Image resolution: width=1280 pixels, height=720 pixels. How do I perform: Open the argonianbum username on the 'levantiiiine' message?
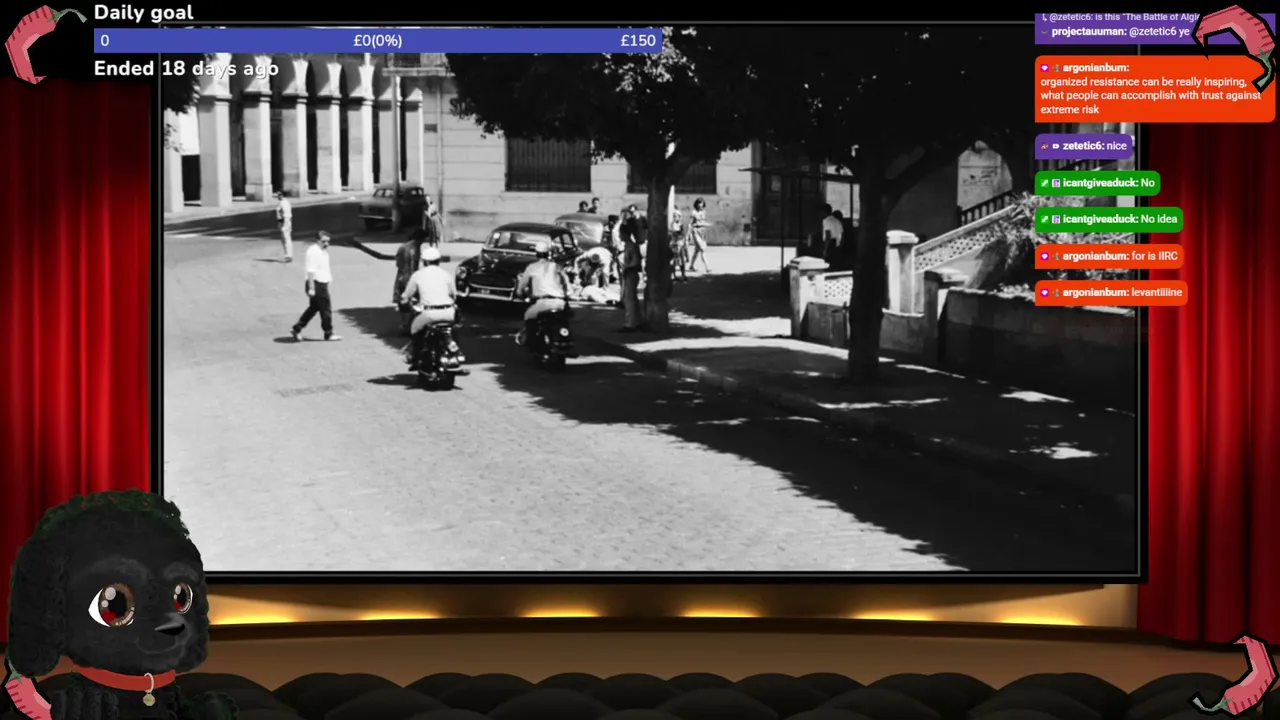1095,293
